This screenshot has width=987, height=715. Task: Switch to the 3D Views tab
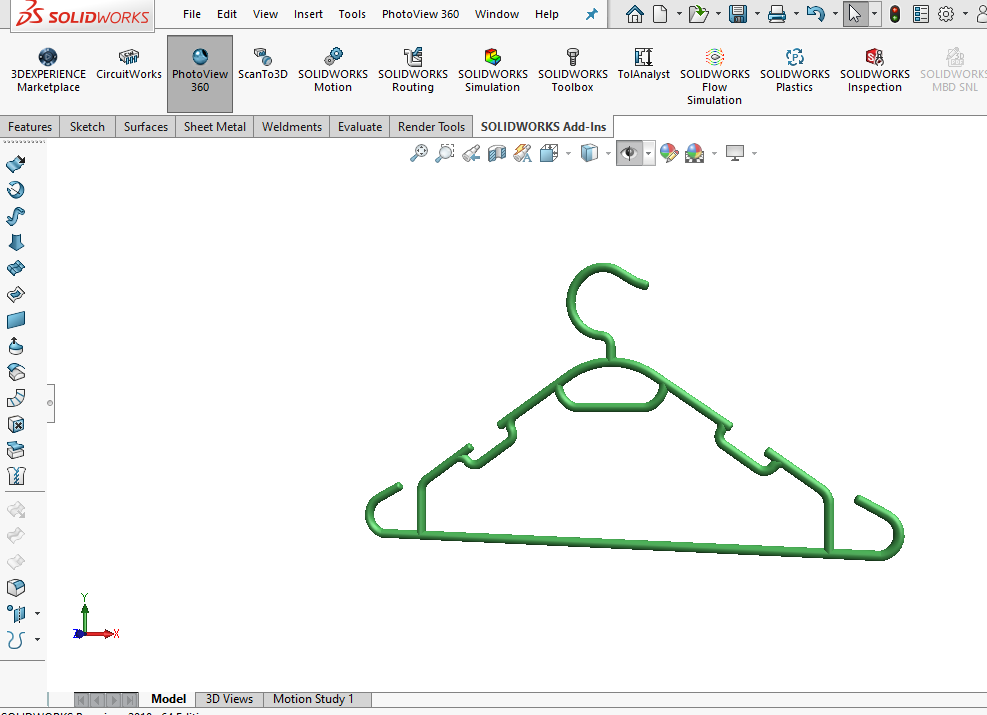tap(229, 699)
